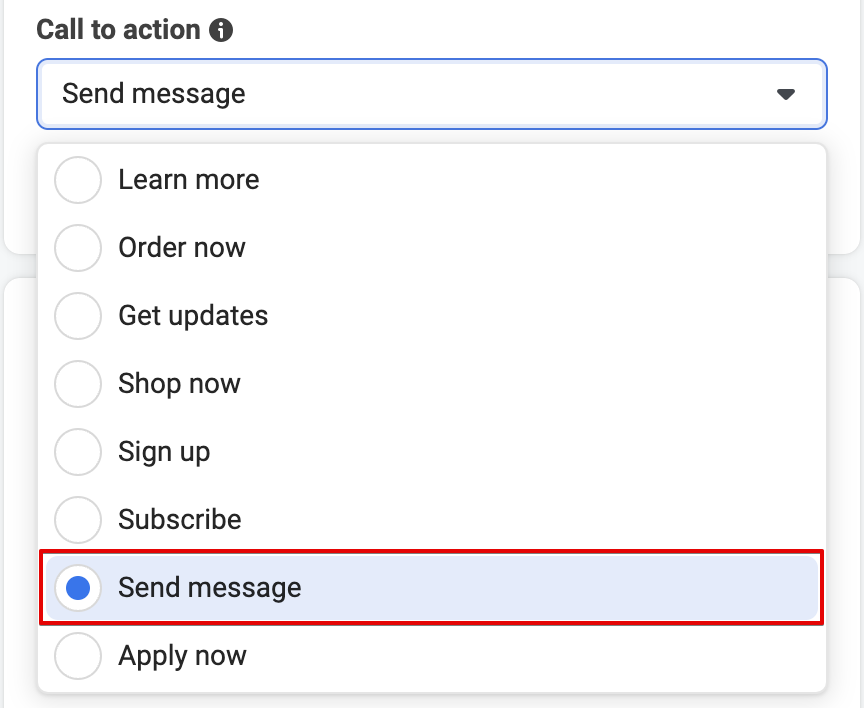Image resolution: width=864 pixels, height=708 pixels.
Task: Choose the Apply now option text
Action: click(182, 656)
